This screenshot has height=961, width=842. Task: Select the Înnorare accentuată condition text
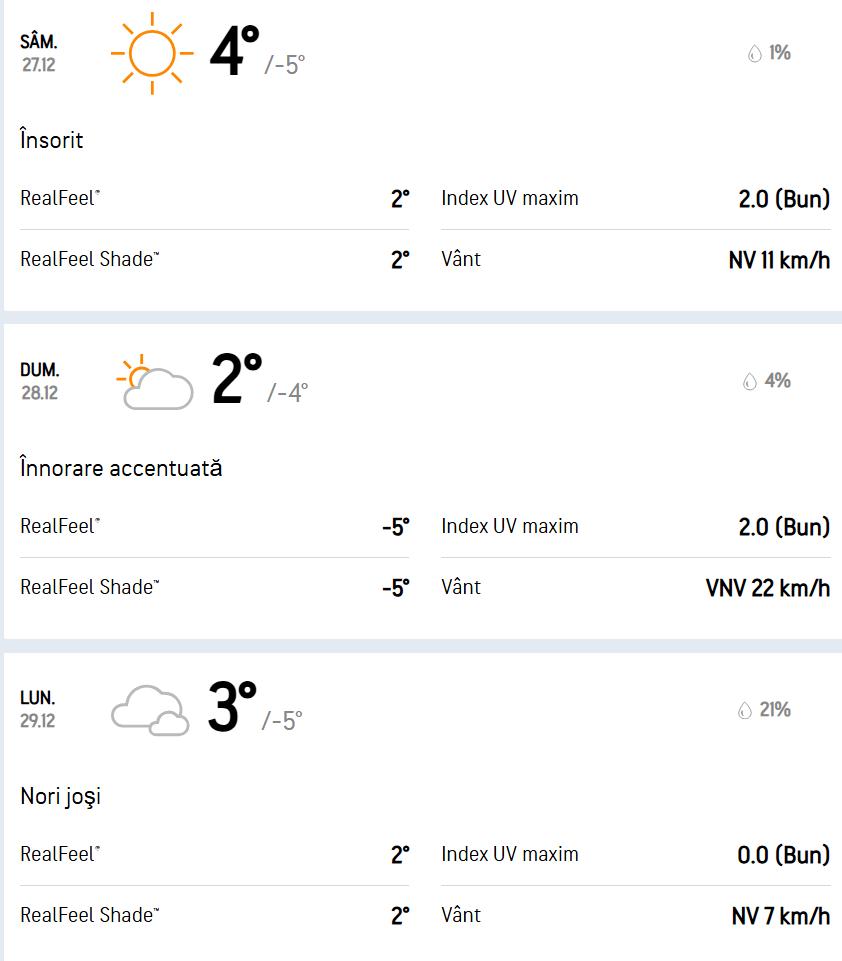(121, 468)
